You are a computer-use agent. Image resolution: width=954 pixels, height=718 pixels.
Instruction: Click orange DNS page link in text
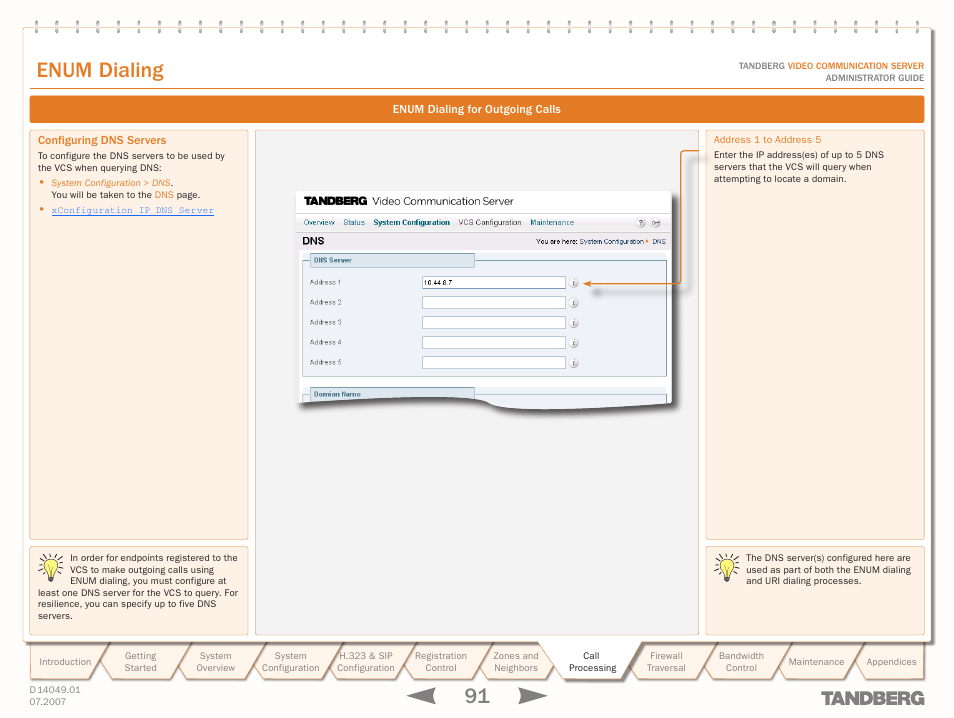tap(164, 195)
